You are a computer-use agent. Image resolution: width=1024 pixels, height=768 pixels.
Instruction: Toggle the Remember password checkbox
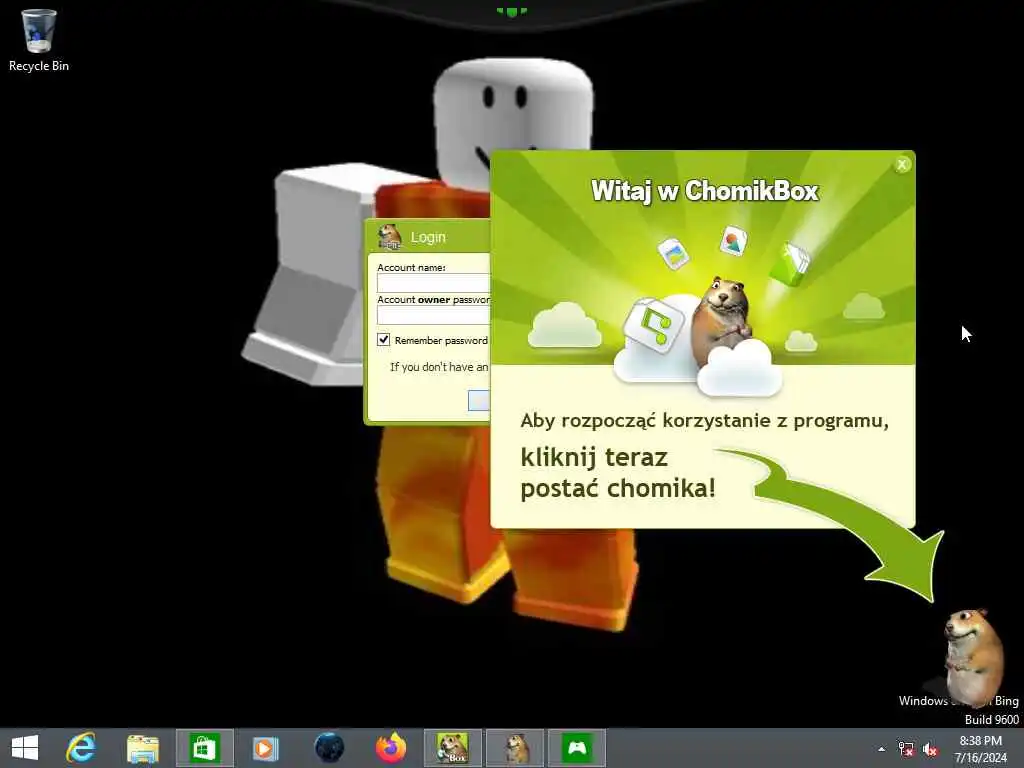[x=383, y=340]
